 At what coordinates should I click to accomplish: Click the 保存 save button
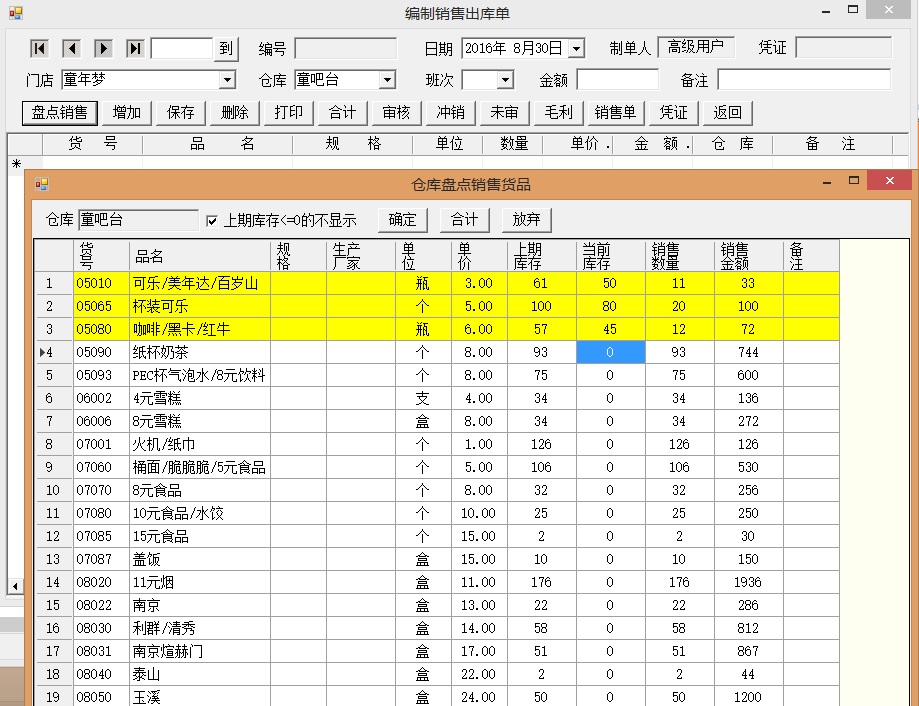point(181,112)
